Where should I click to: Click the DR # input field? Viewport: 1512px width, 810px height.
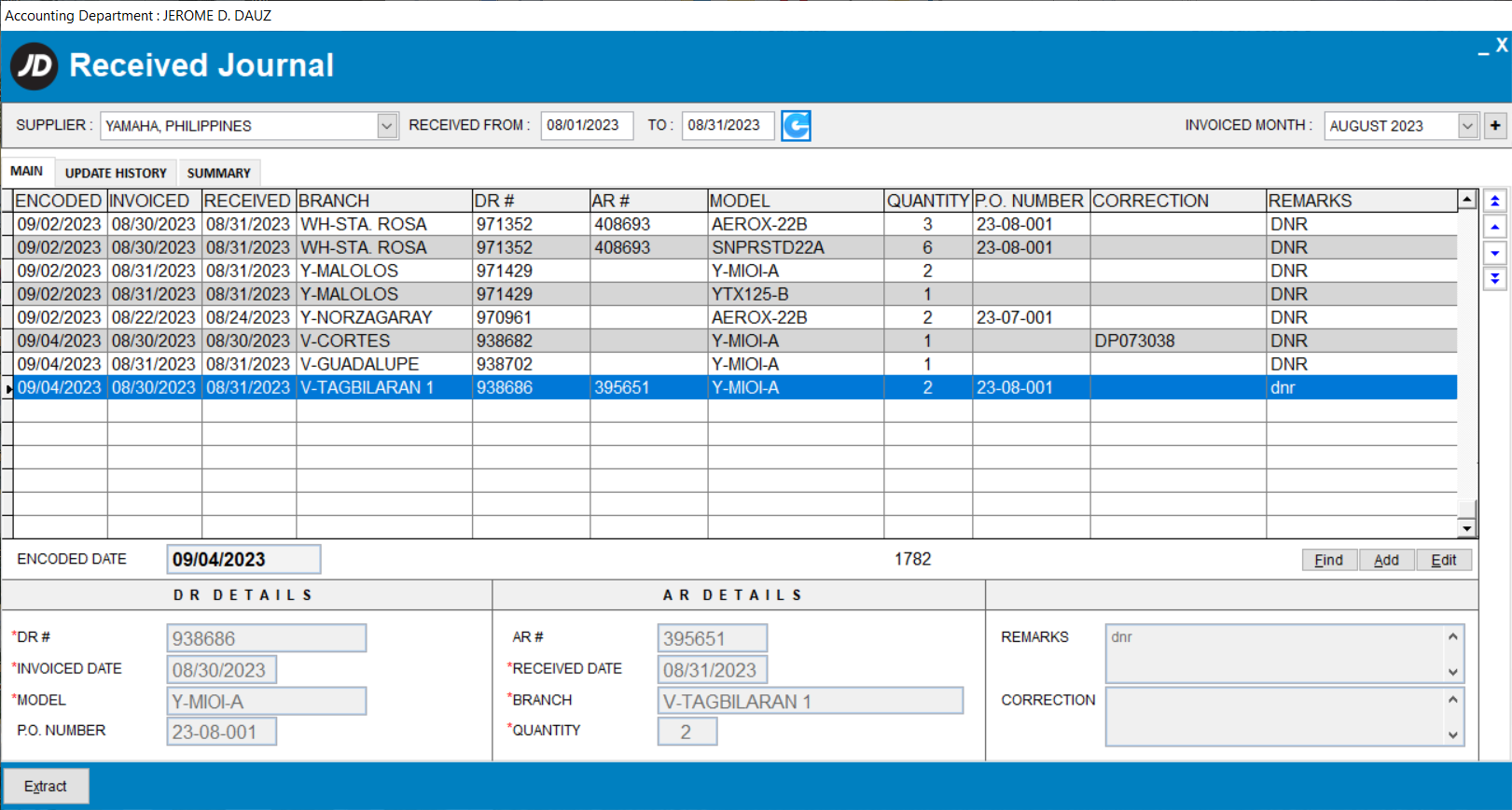point(267,638)
